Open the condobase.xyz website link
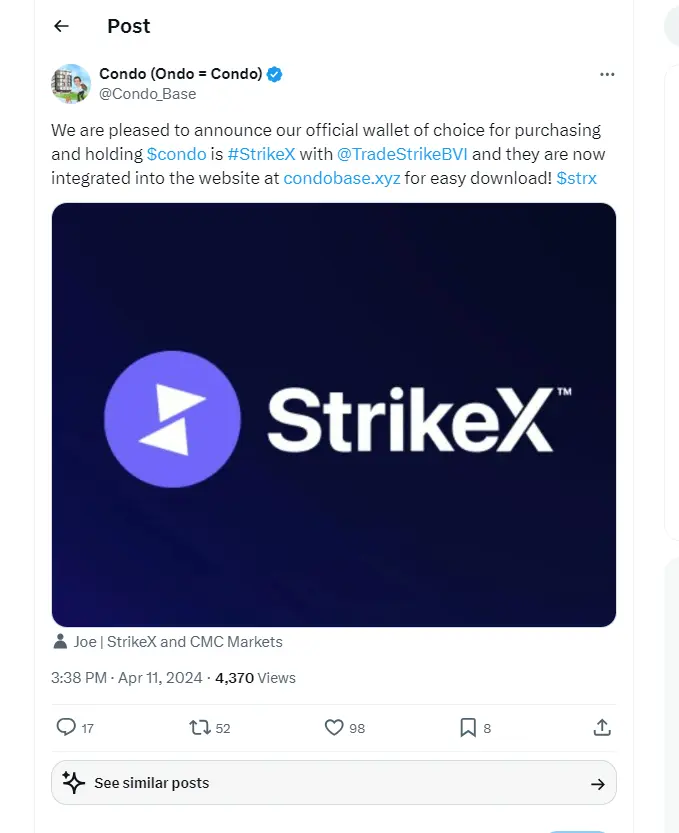 pyautogui.click(x=340, y=178)
